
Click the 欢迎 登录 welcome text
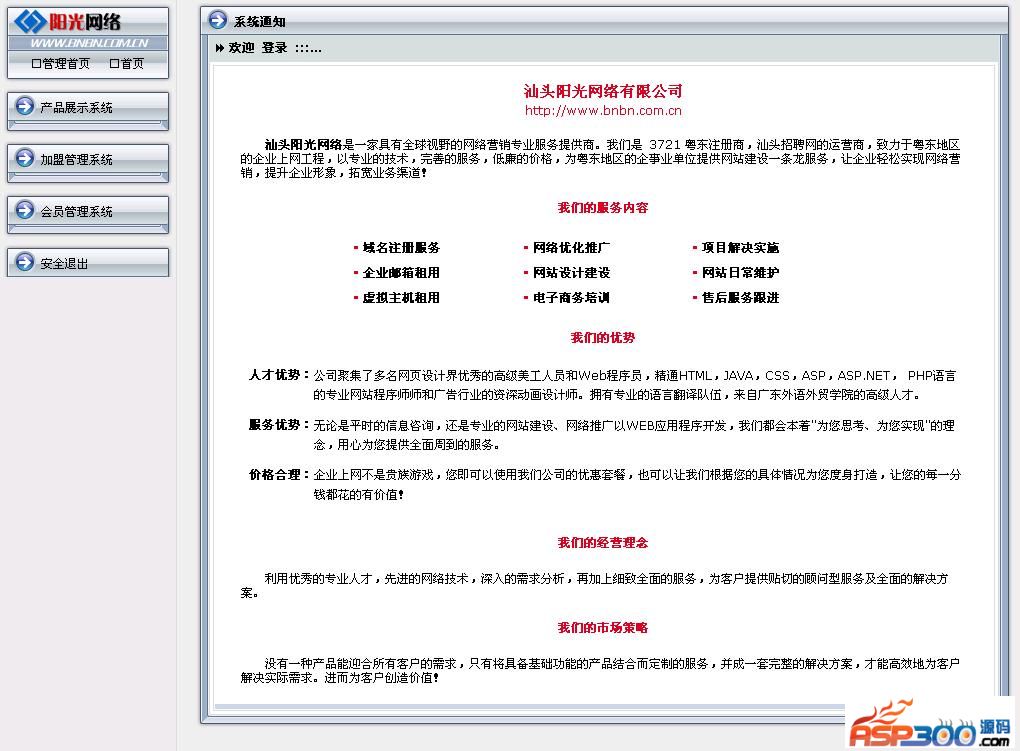258,48
